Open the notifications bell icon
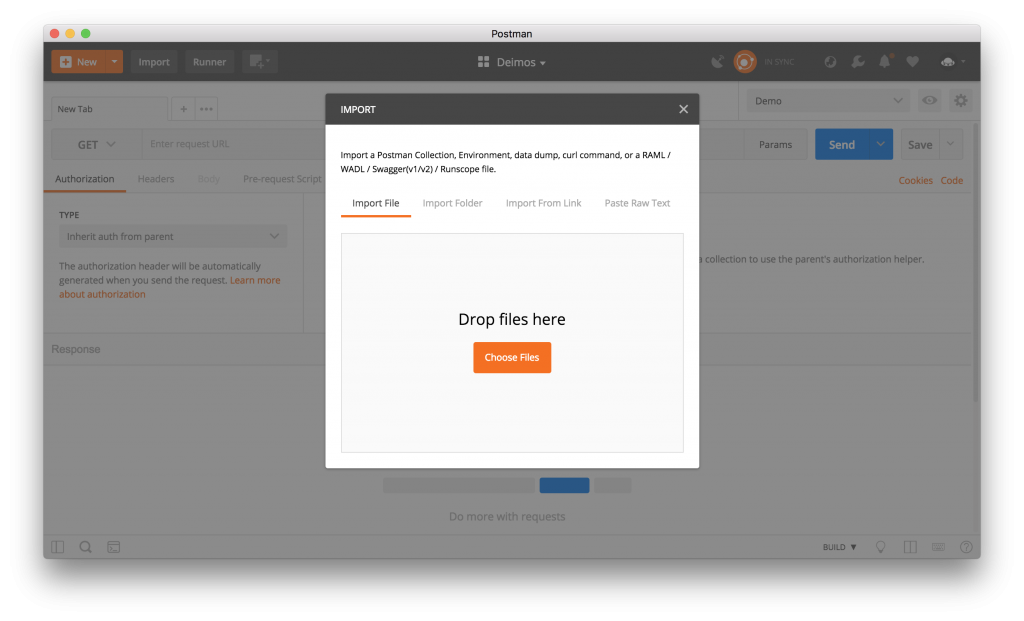The image size is (1024, 621). click(x=885, y=61)
